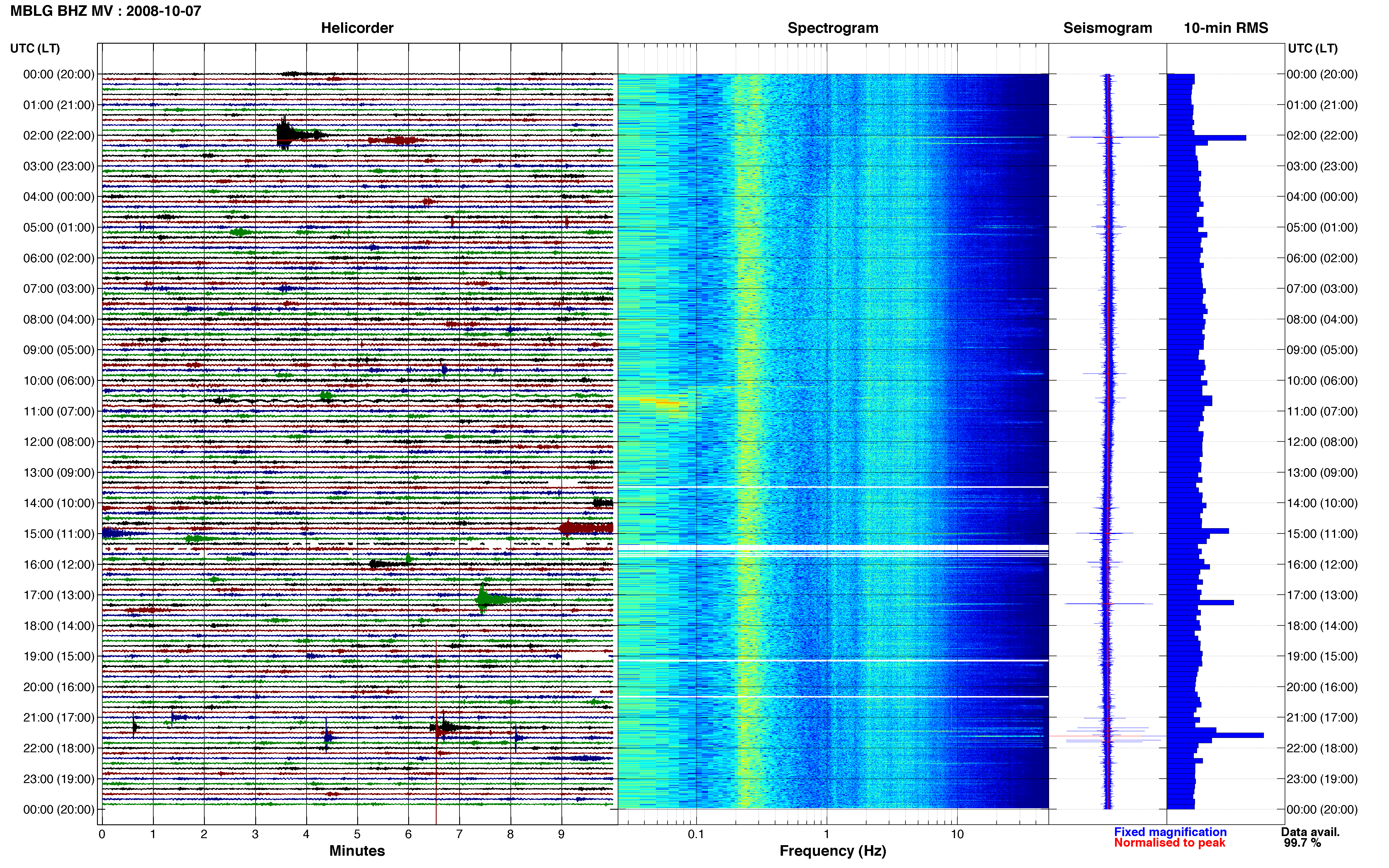Screen dimensions: 1389x868
Task: Select the 'Spectrogram' panel heading
Action: (833, 28)
